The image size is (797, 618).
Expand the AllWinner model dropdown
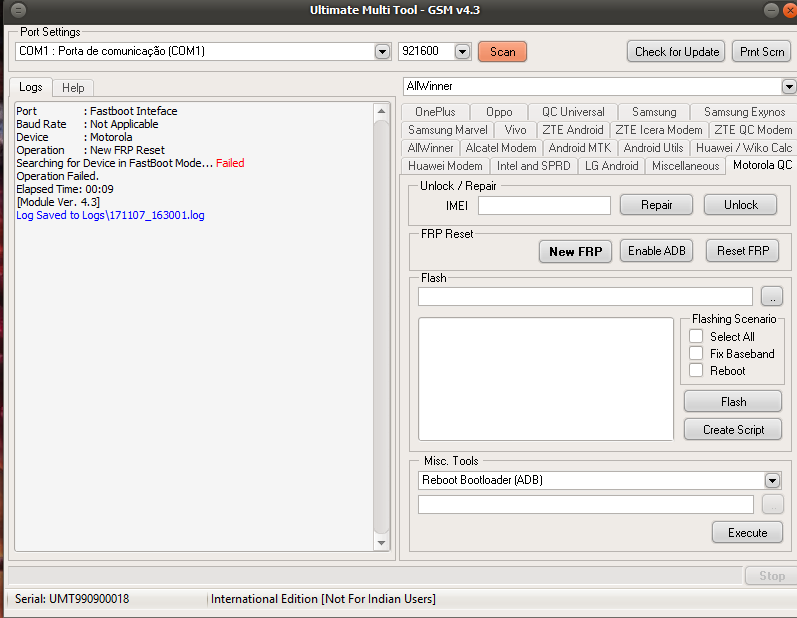pos(788,86)
